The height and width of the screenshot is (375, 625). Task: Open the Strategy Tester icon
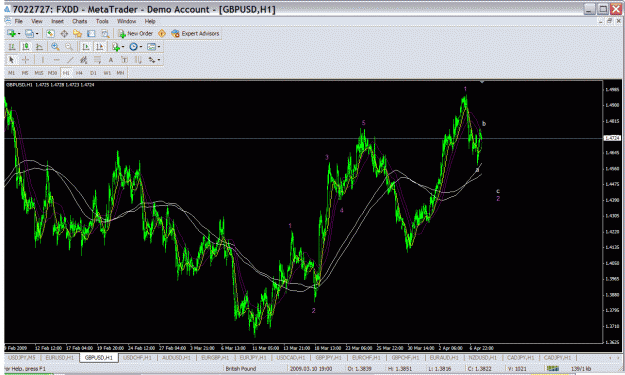click(x=105, y=33)
